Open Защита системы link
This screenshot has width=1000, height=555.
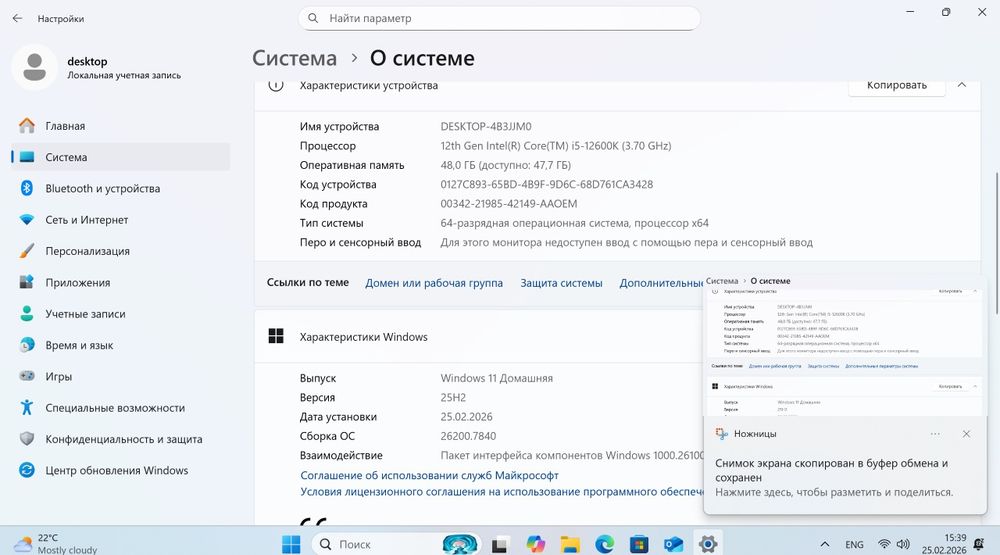[x=561, y=283]
